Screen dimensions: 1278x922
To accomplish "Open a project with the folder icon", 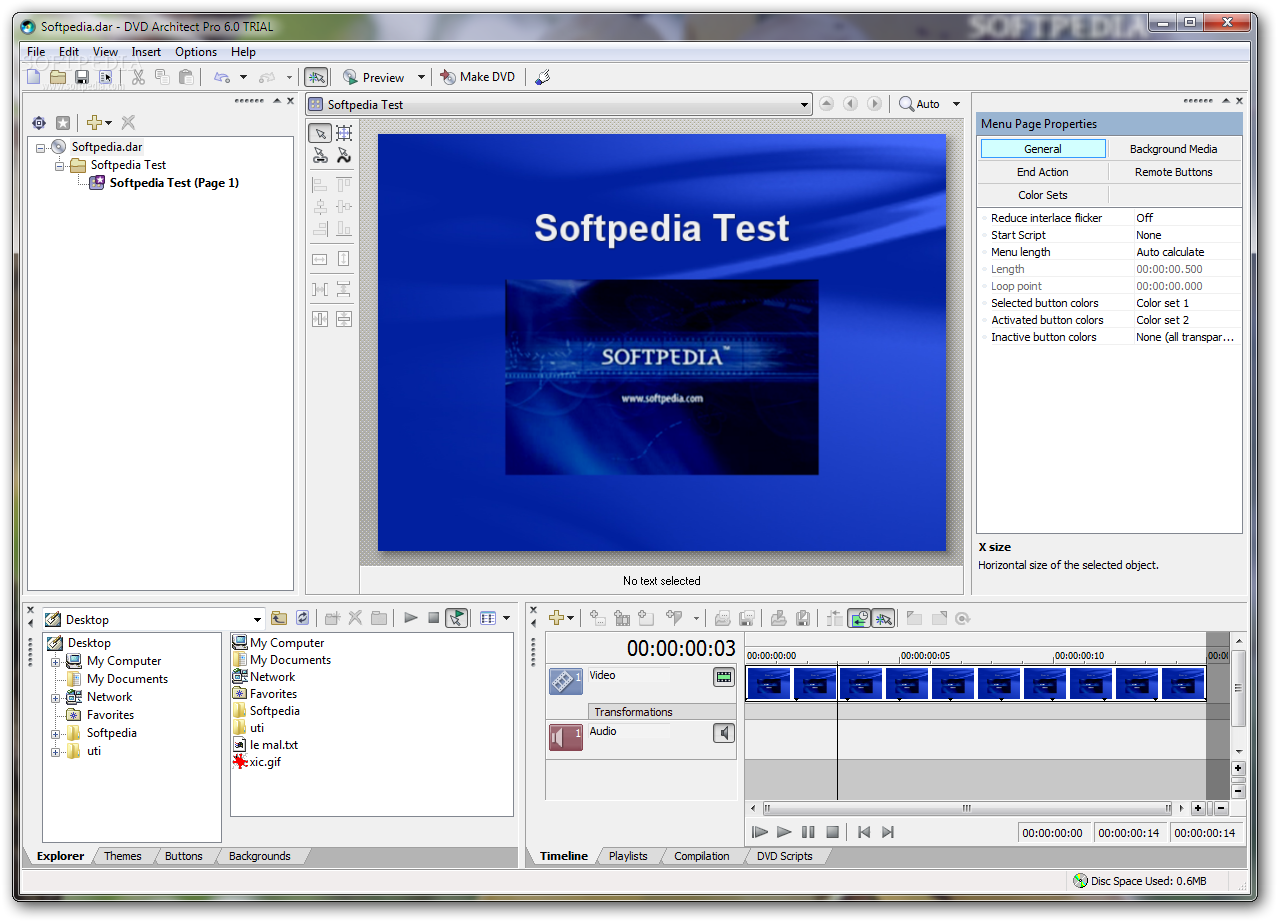I will (x=58, y=77).
